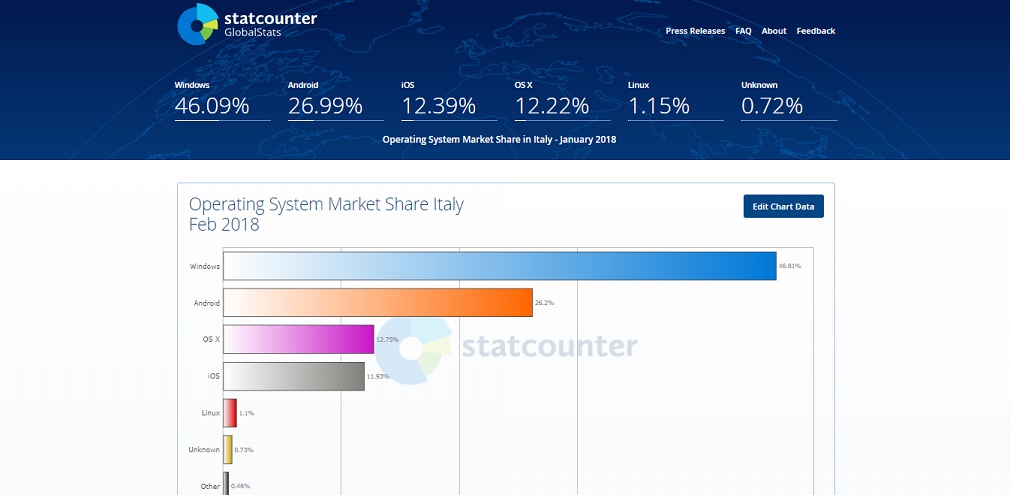This screenshot has width=1010, height=495.
Task: Select the Unknown 0.72% stat
Action: [789, 100]
